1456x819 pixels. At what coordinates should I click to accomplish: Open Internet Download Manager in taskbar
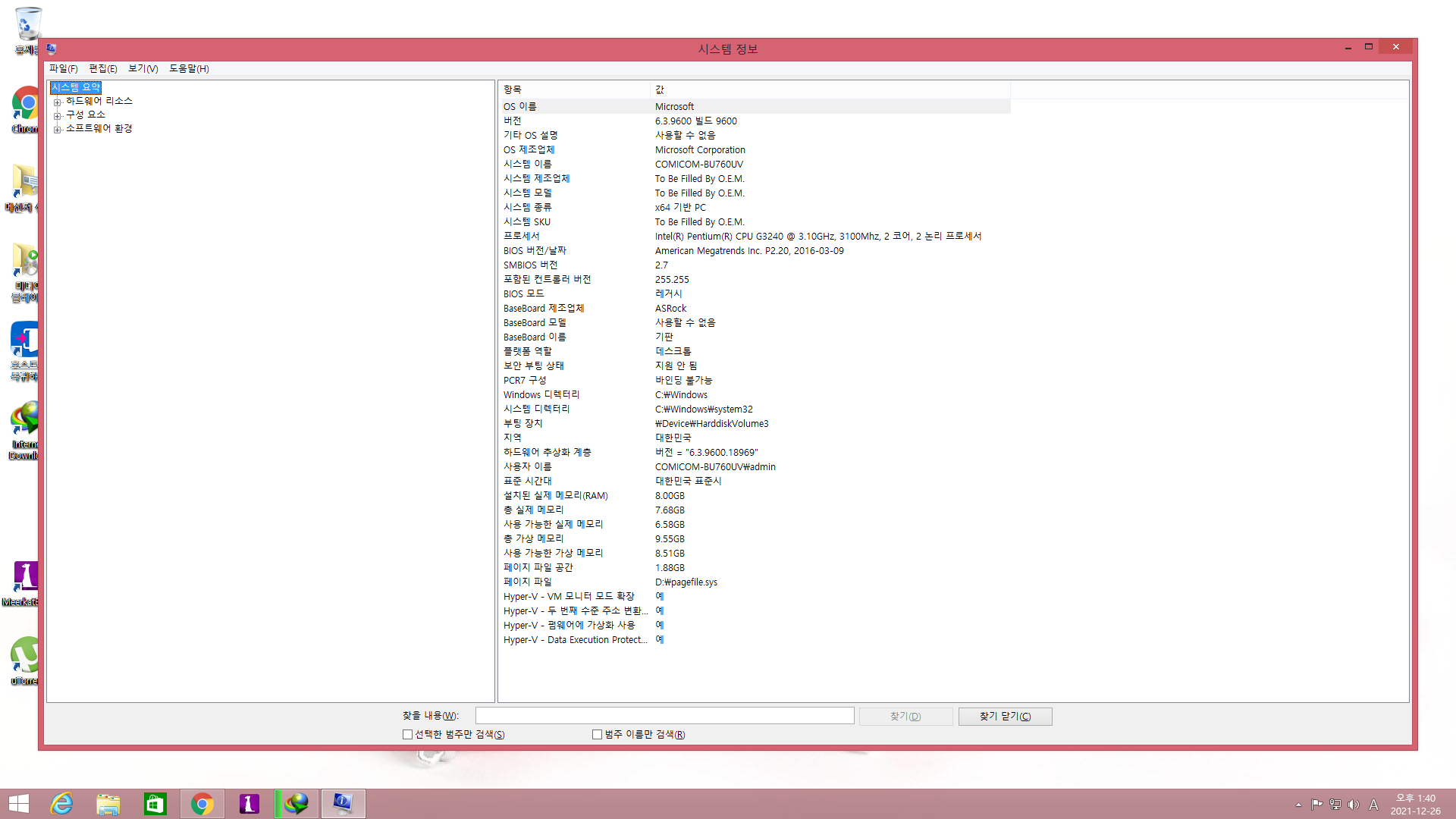click(x=297, y=804)
